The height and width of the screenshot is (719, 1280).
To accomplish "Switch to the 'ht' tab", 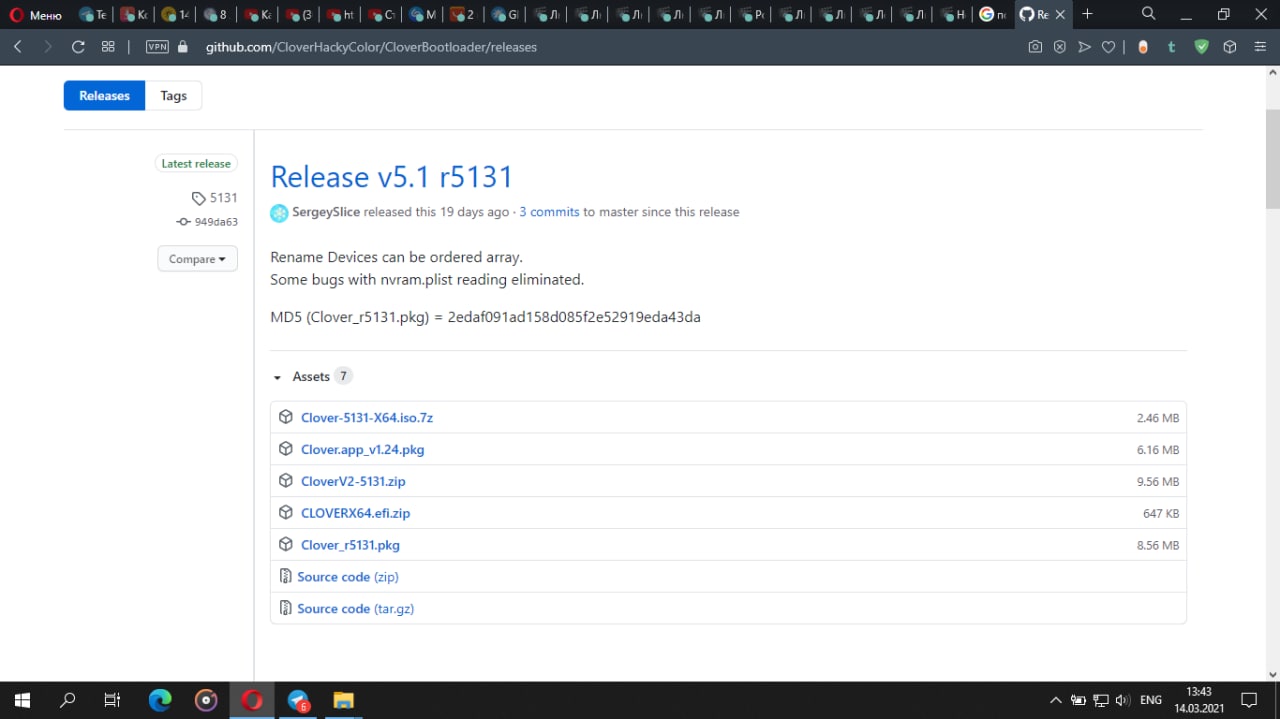I will point(341,15).
